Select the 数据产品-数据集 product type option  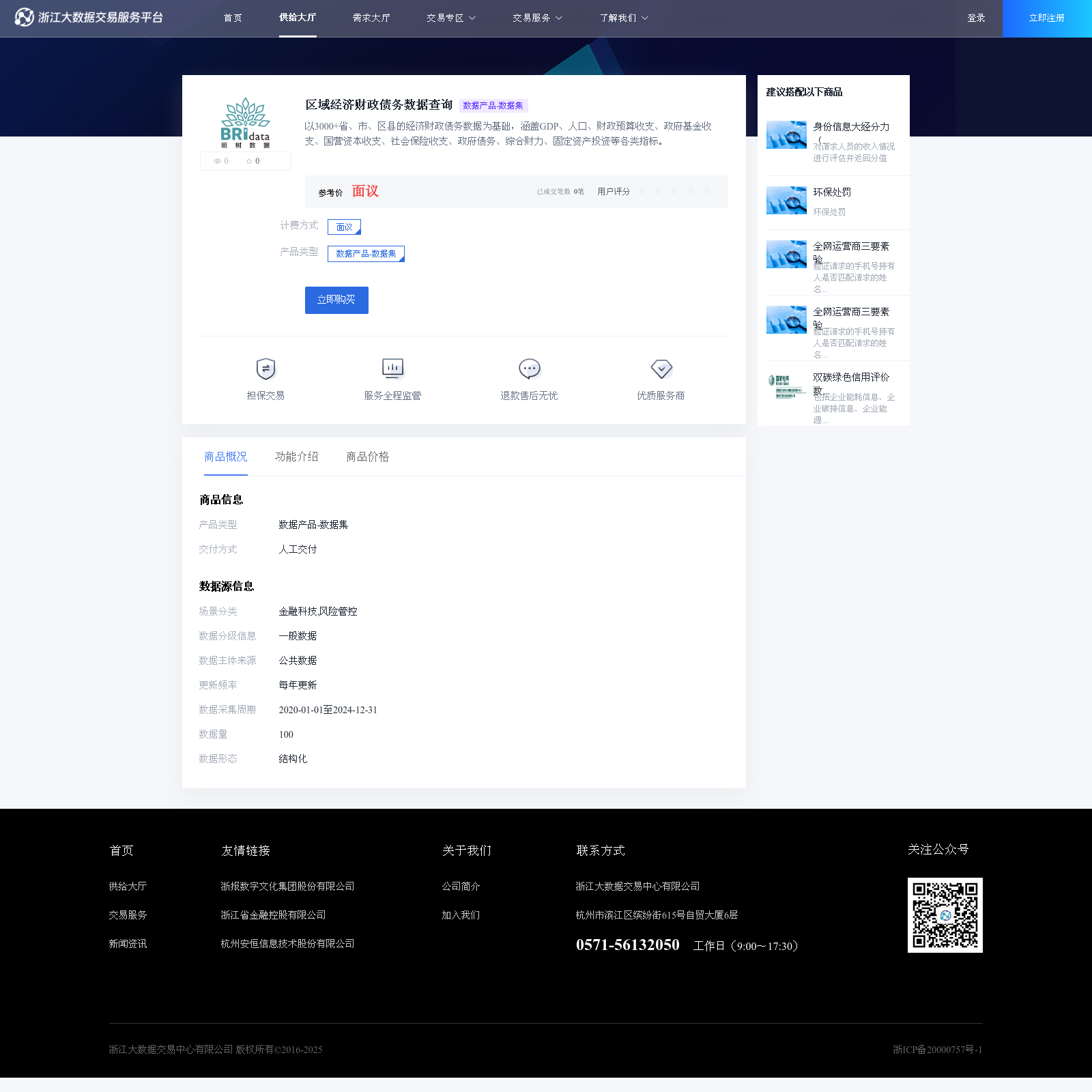click(366, 254)
